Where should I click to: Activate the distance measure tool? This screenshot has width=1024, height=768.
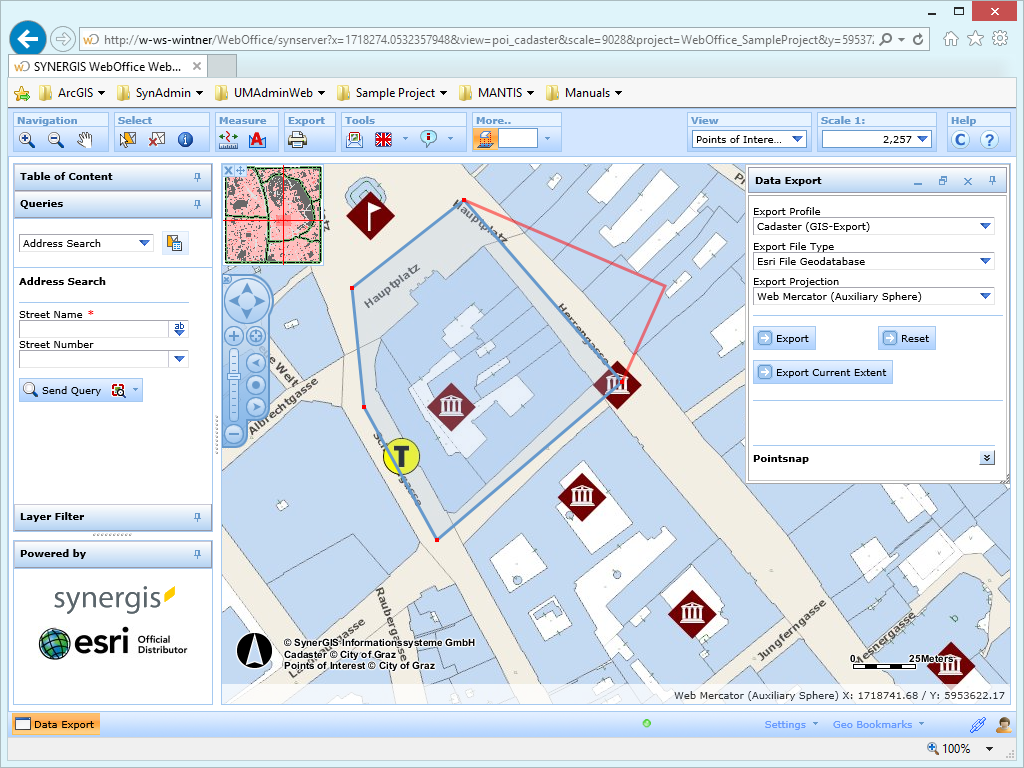(x=228, y=140)
